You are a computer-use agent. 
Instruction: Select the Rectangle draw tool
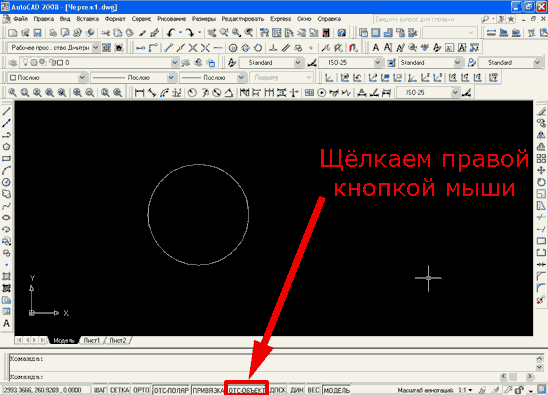coord(6,158)
